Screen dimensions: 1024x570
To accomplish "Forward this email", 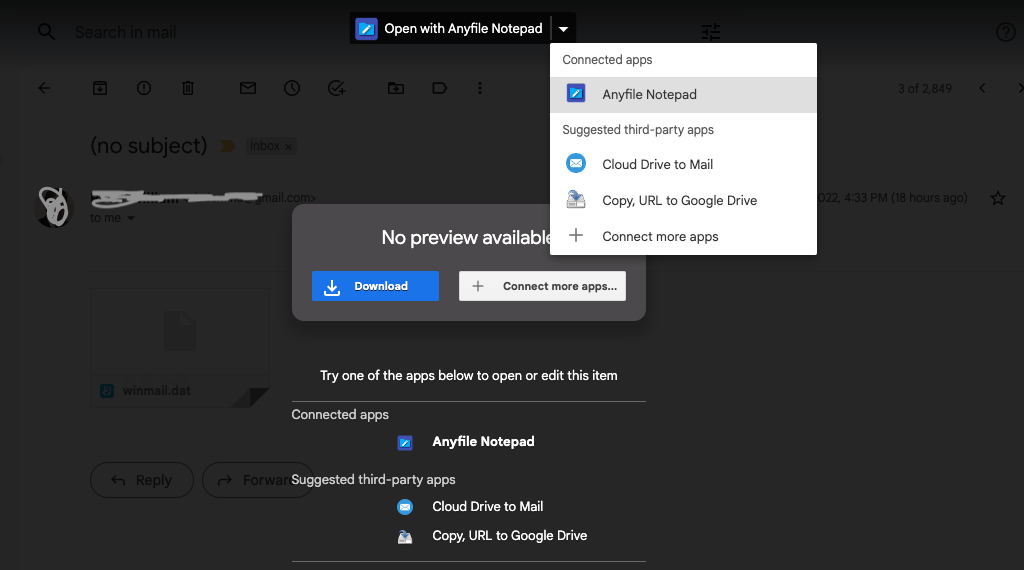I will click(258, 481).
